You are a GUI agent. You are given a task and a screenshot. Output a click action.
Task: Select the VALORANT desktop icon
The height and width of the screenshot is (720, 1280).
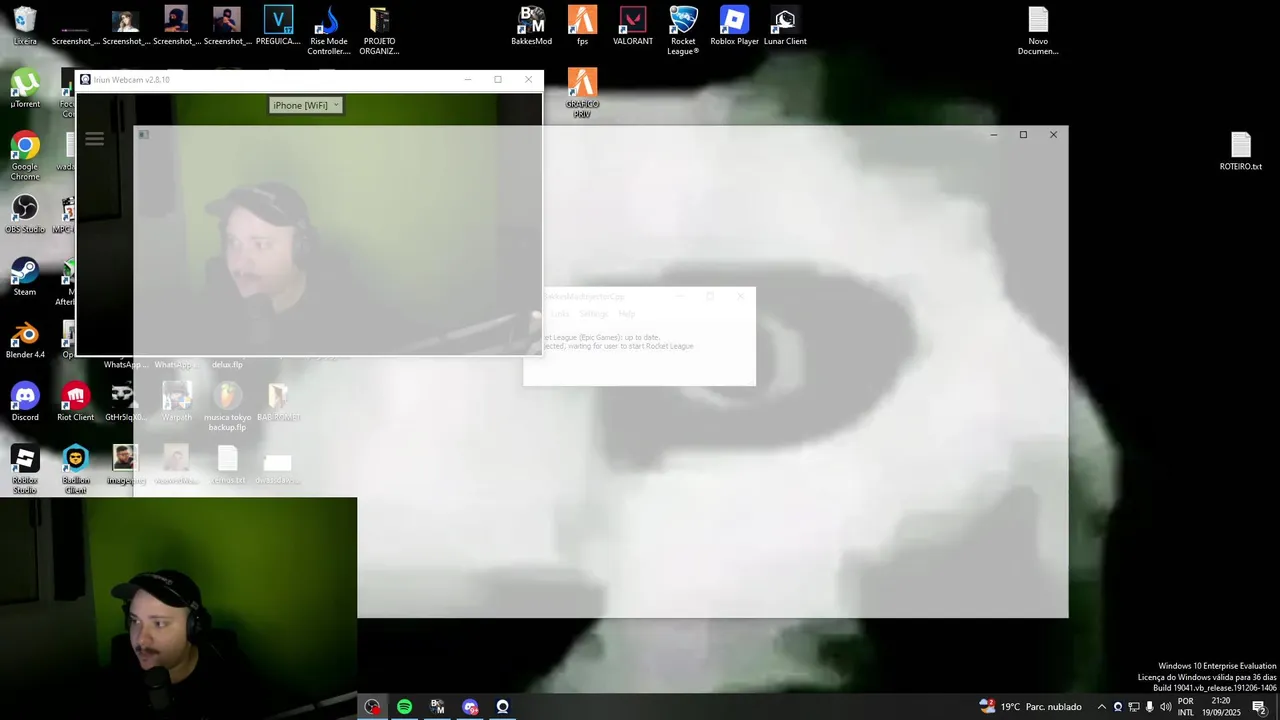pos(633,26)
